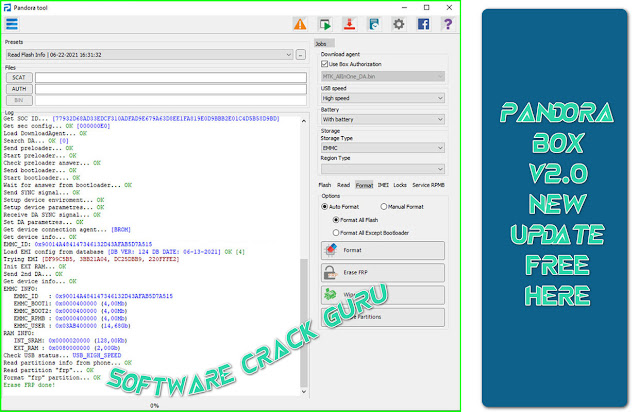The width and height of the screenshot is (639, 412).
Task: Open the hamburger menu
Action: 12,24
